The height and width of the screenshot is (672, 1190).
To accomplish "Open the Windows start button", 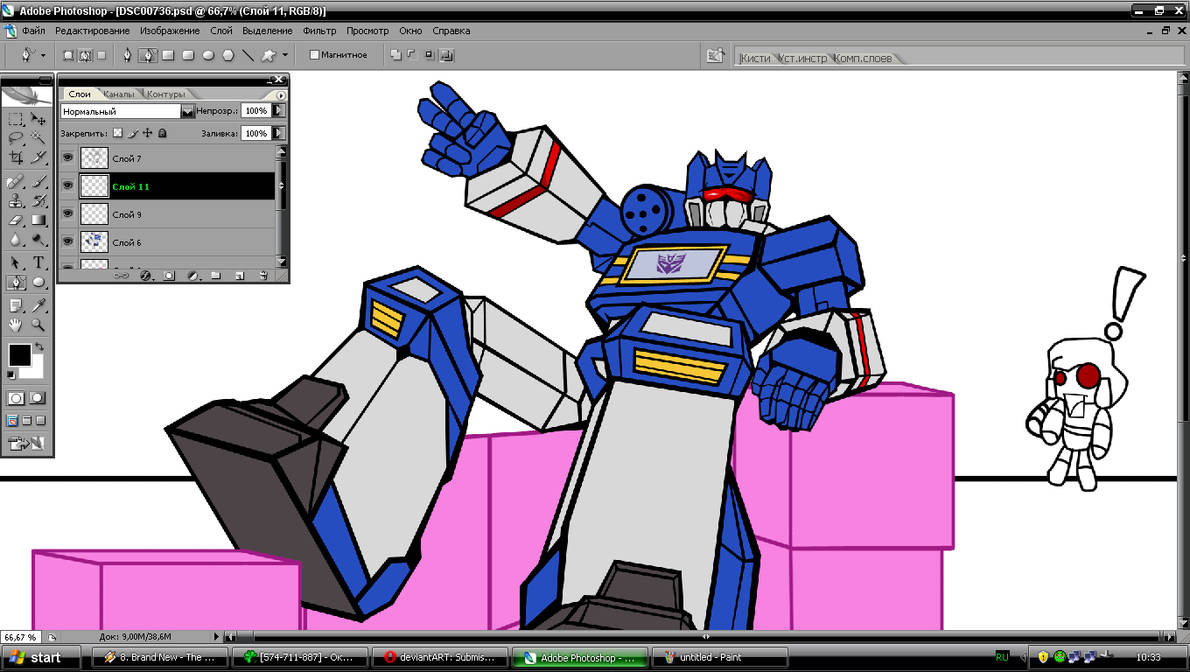I will click(40, 658).
